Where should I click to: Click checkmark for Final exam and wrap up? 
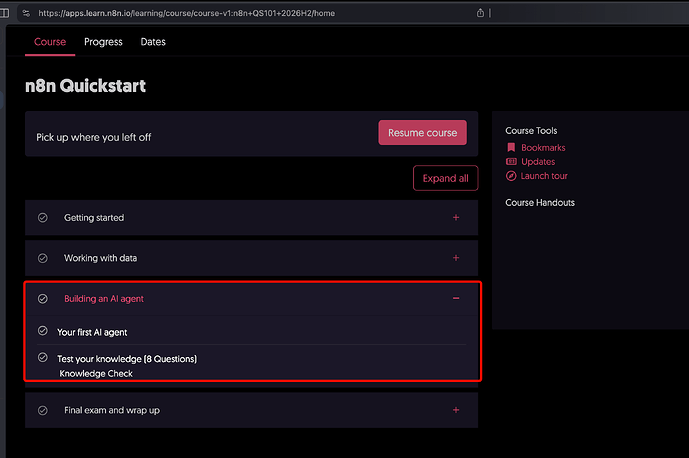[43, 410]
